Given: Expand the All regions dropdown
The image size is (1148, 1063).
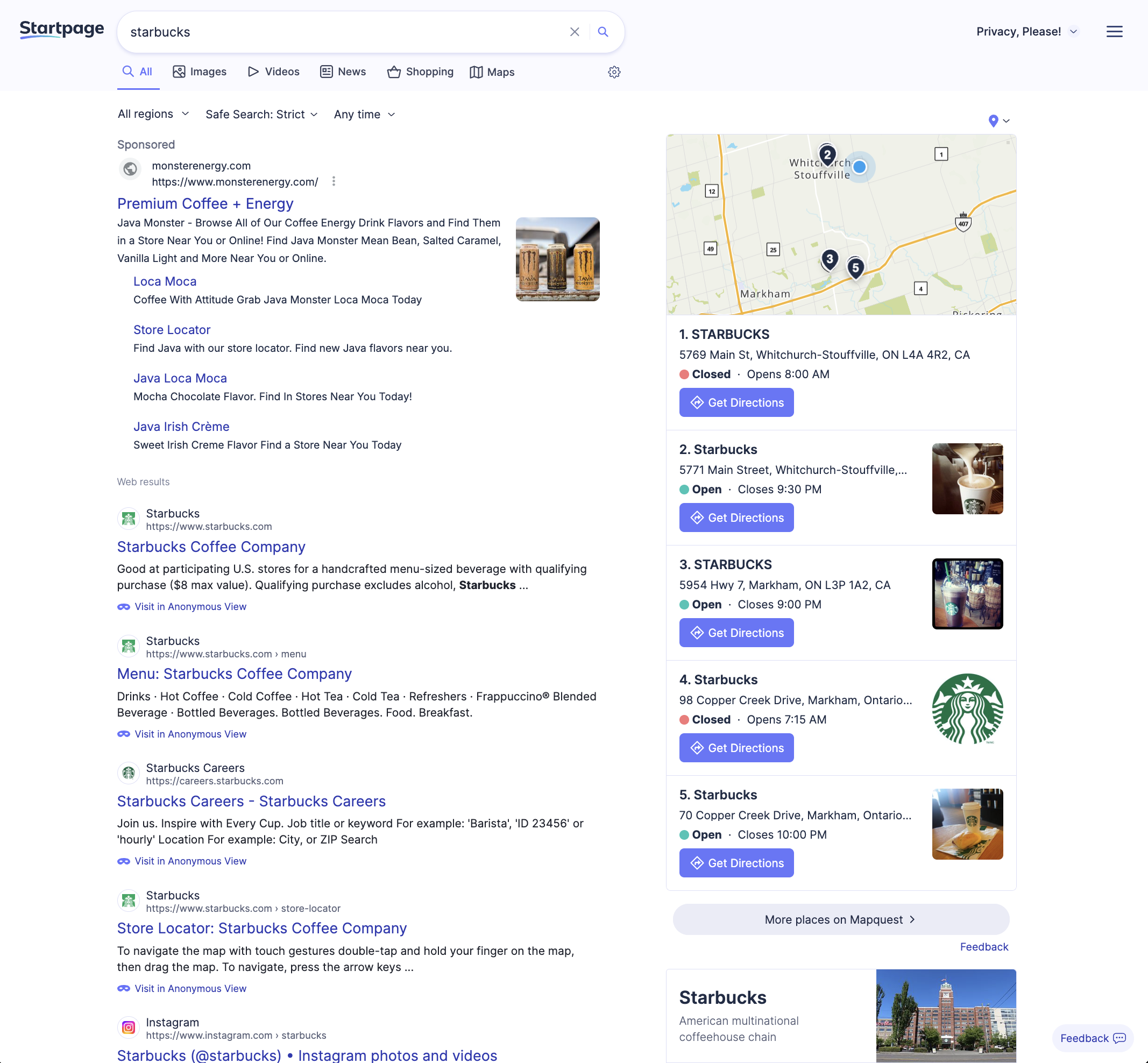Looking at the screenshot, I should click(153, 114).
